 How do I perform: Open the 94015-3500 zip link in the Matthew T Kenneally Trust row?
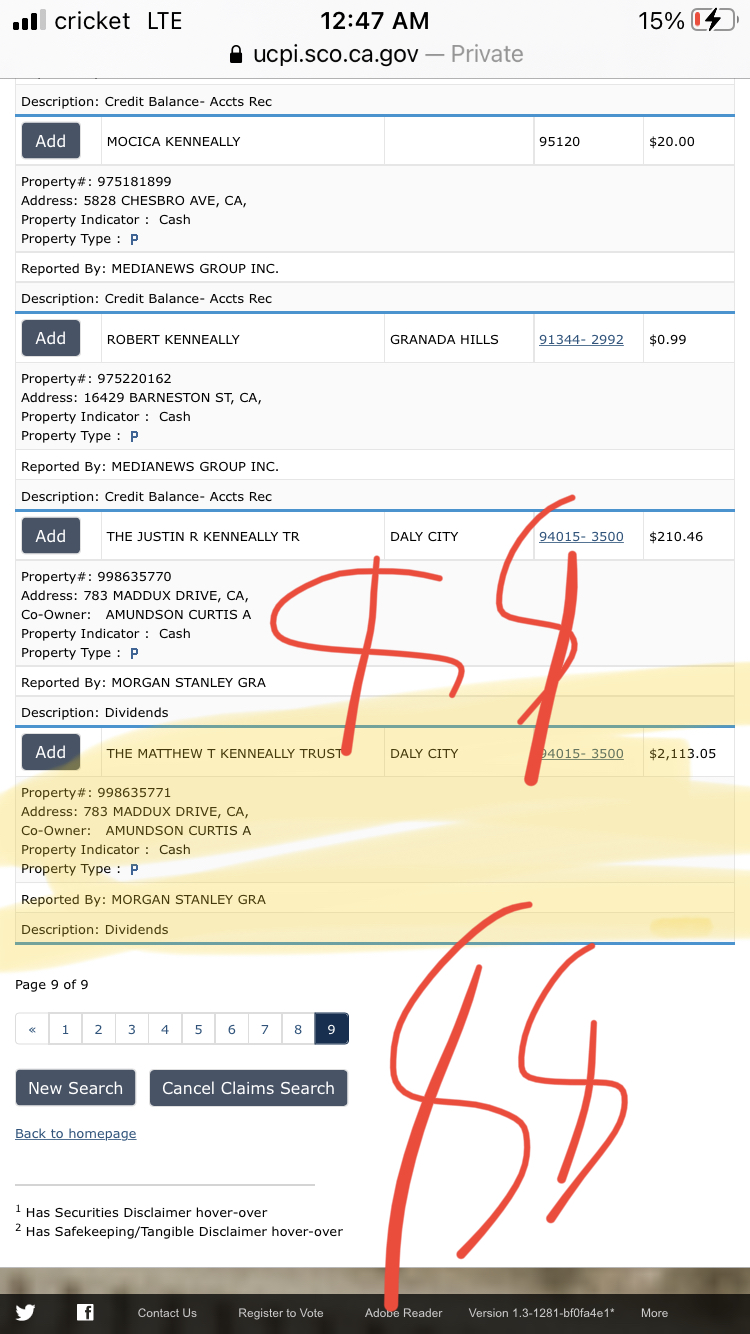[581, 753]
